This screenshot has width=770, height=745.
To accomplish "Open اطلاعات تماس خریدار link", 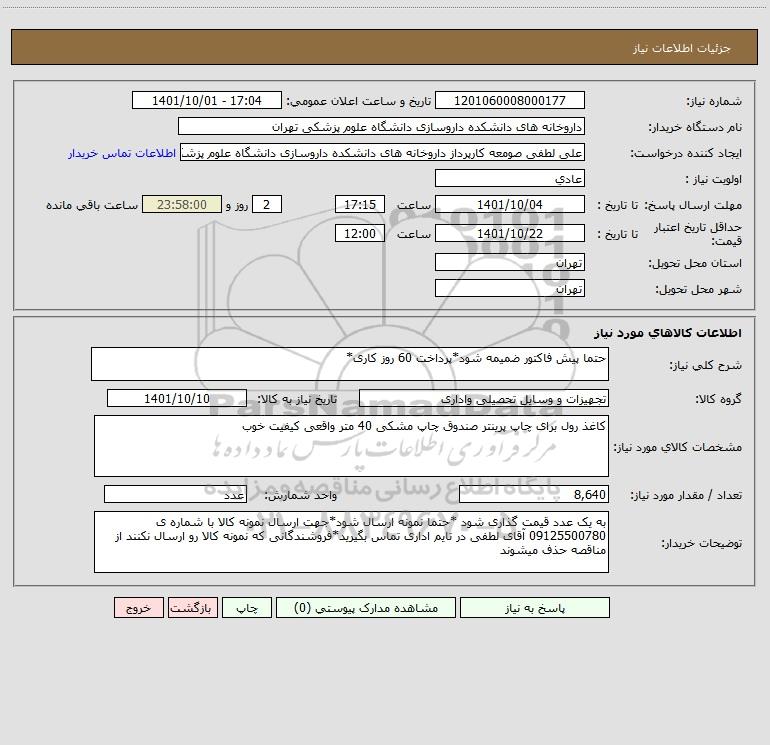I will click(x=122, y=153).
